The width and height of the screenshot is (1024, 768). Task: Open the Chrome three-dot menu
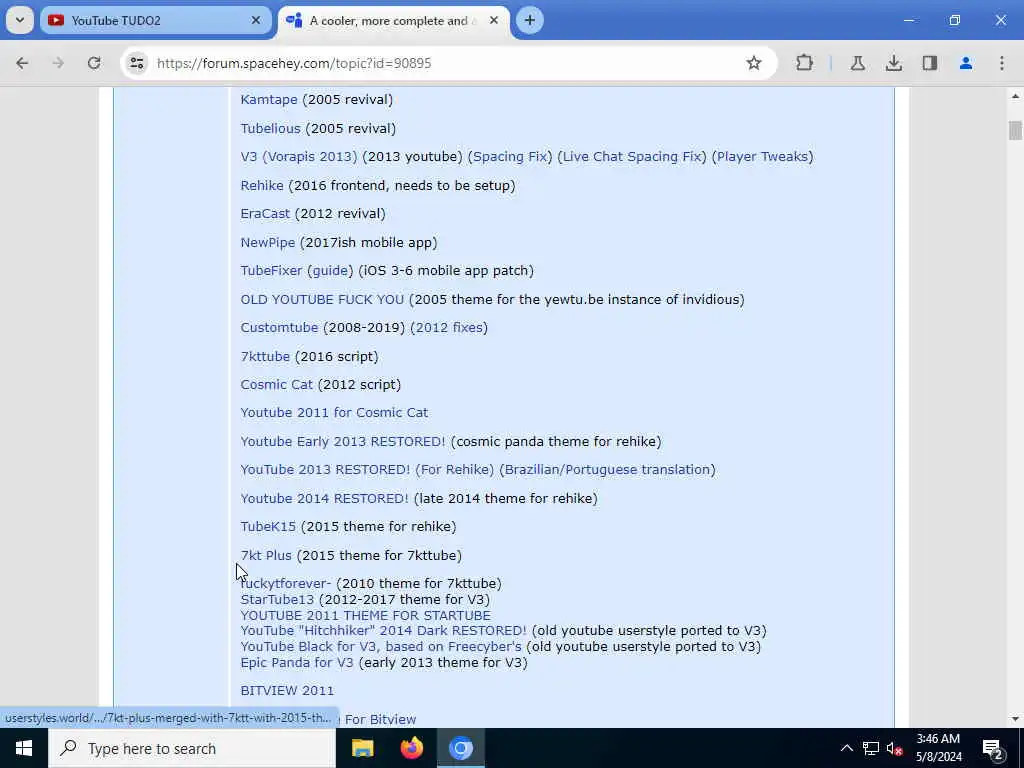pos(1002,63)
